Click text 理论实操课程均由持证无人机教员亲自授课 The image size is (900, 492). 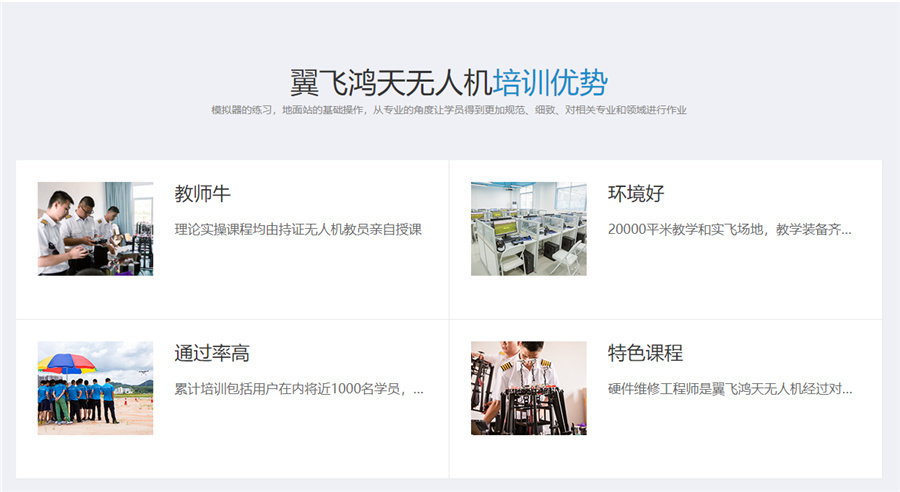tap(298, 230)
